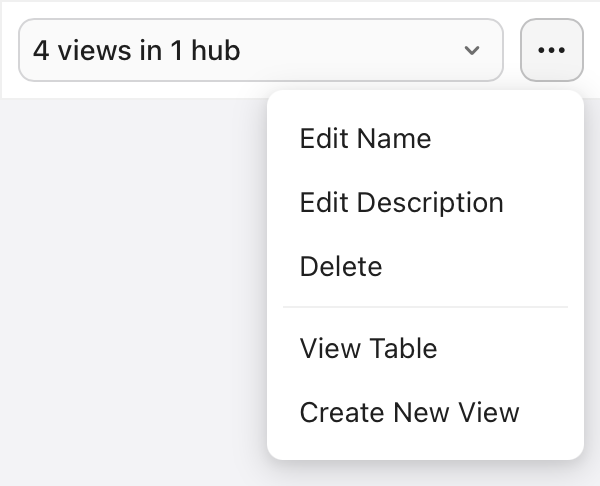The width and height of the screenshot is (600, 486).
Task: Open the table using View Table
Action: tap(368, 348)
